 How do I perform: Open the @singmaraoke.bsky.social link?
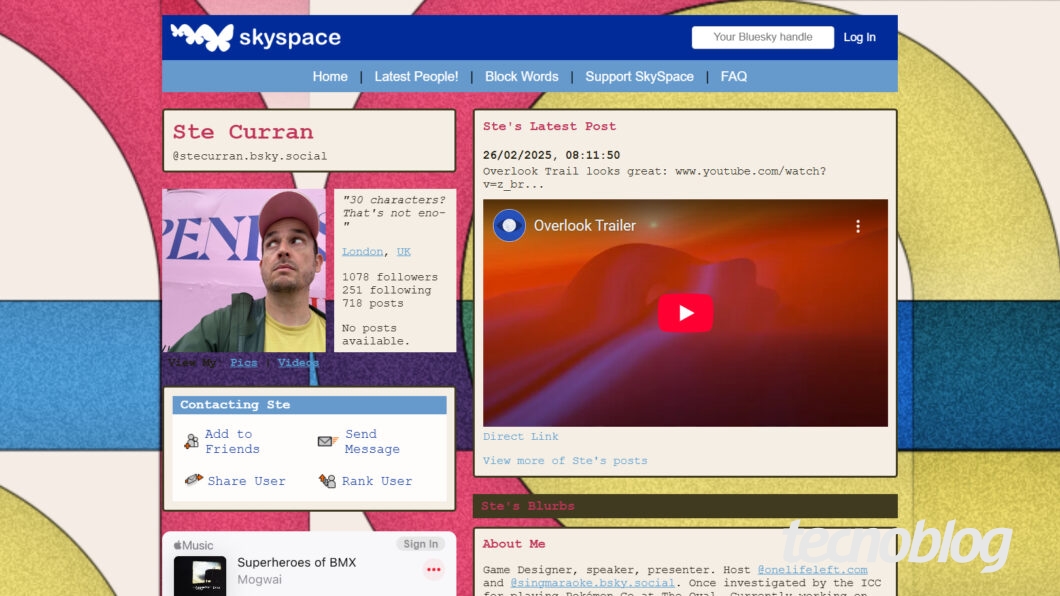click(592, 582)
